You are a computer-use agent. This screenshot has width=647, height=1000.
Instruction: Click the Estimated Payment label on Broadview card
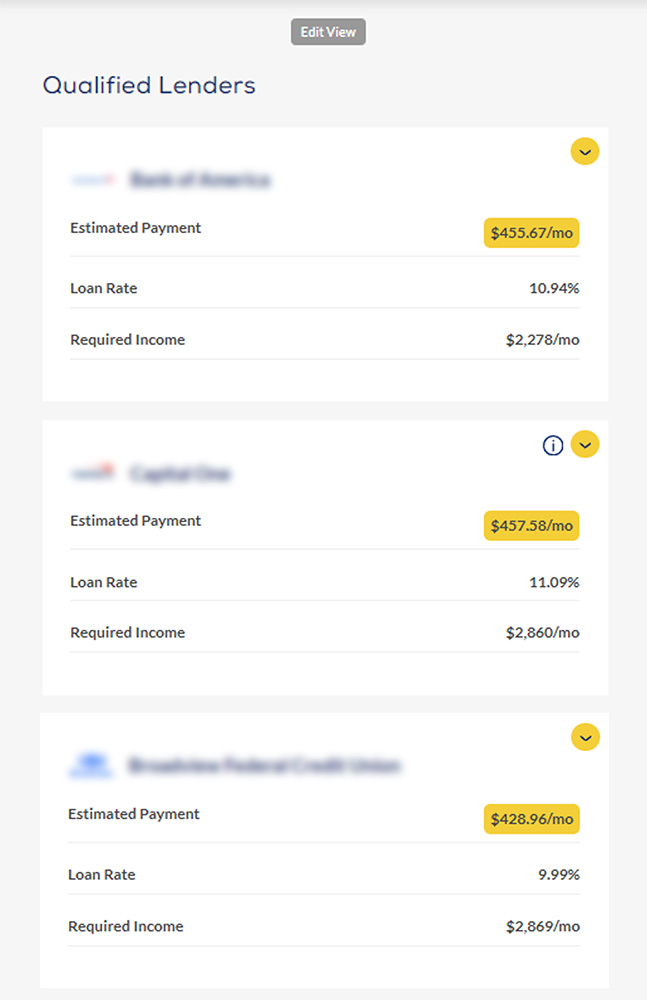point(134,814)
